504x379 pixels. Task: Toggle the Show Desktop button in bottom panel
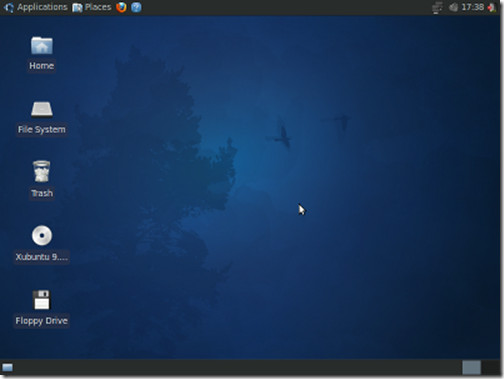(x=7, y=367)
